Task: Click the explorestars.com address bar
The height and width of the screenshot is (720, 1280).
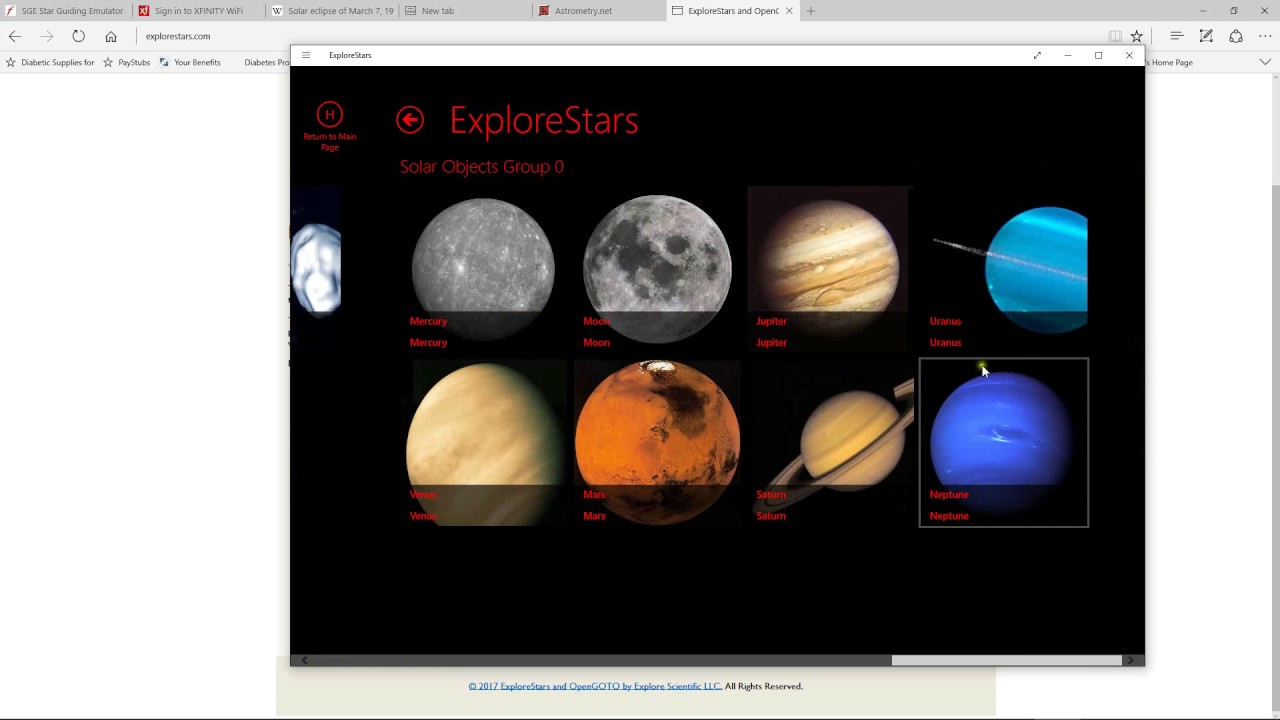Action: coord(620,36)
